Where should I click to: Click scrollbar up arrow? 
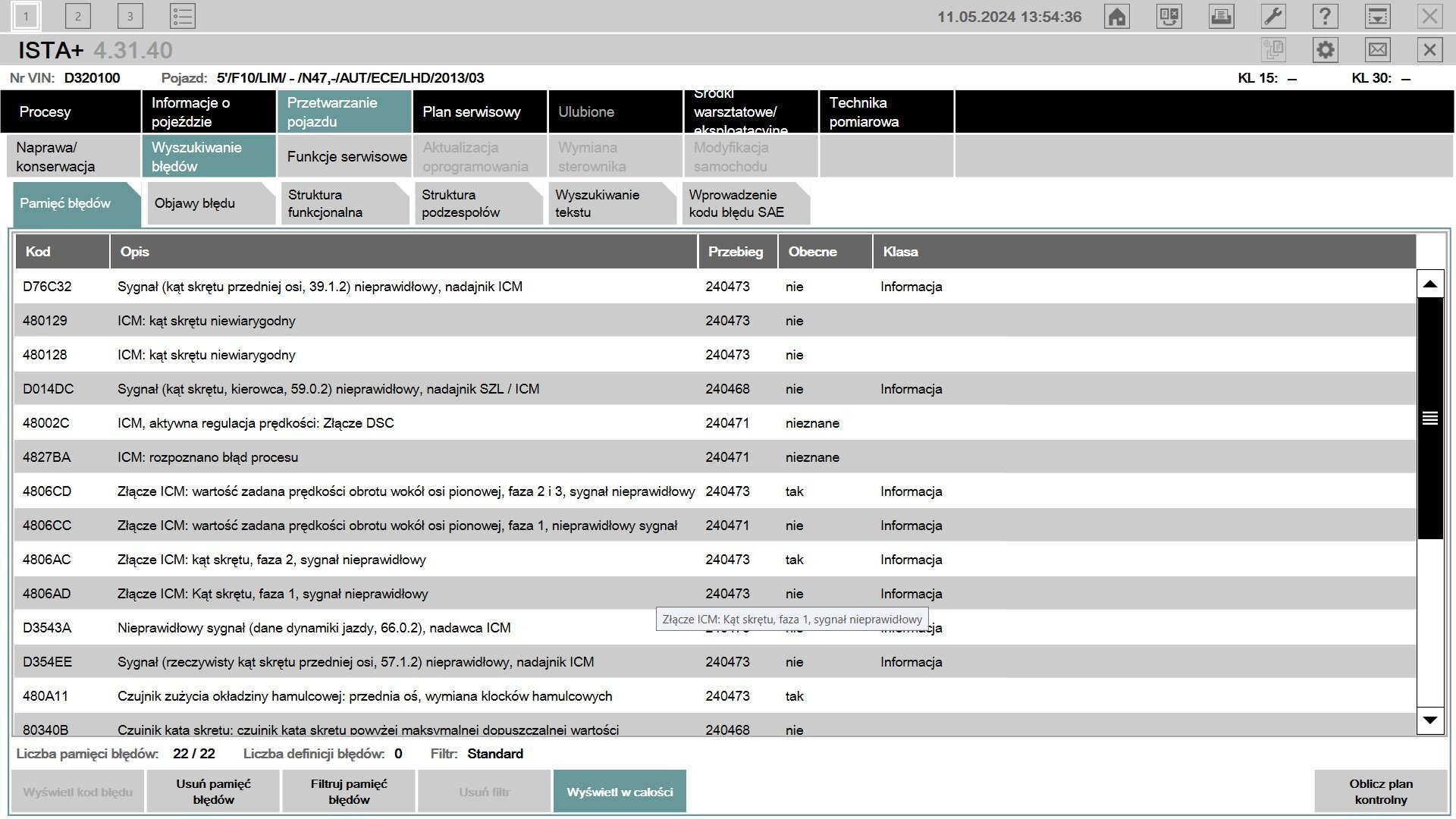tap(1430, 284)
